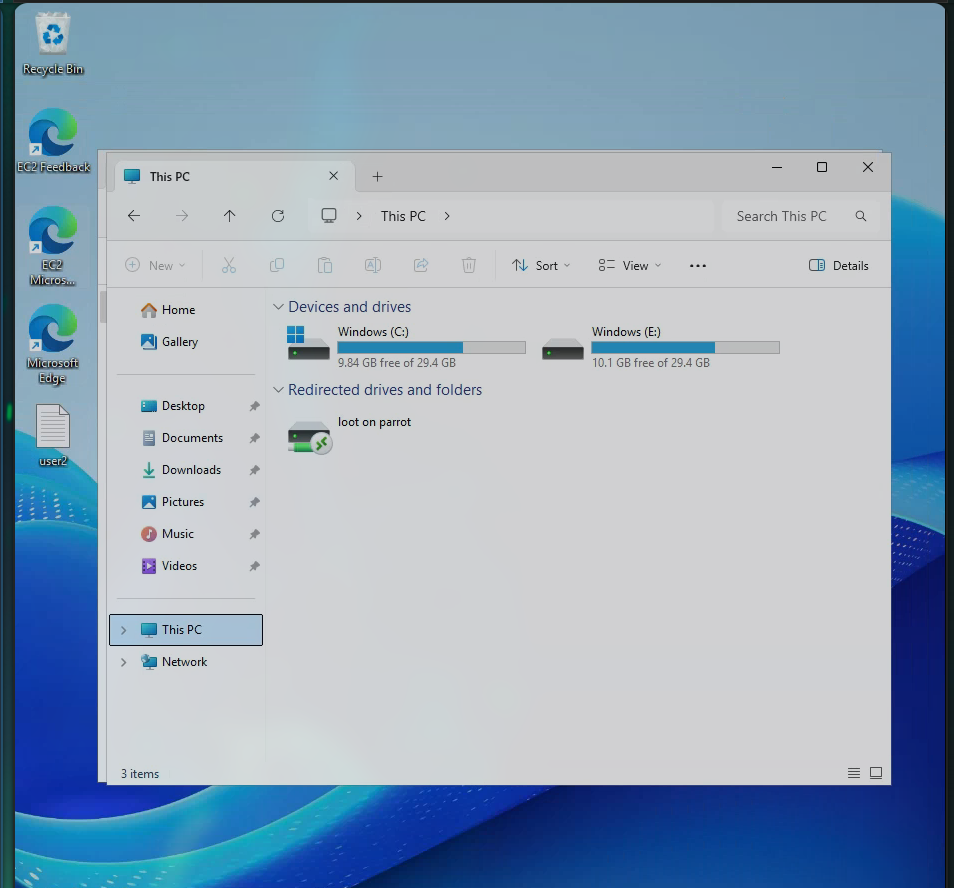
Task: Open the Sort dropdown menu
Action: point(541,266)
